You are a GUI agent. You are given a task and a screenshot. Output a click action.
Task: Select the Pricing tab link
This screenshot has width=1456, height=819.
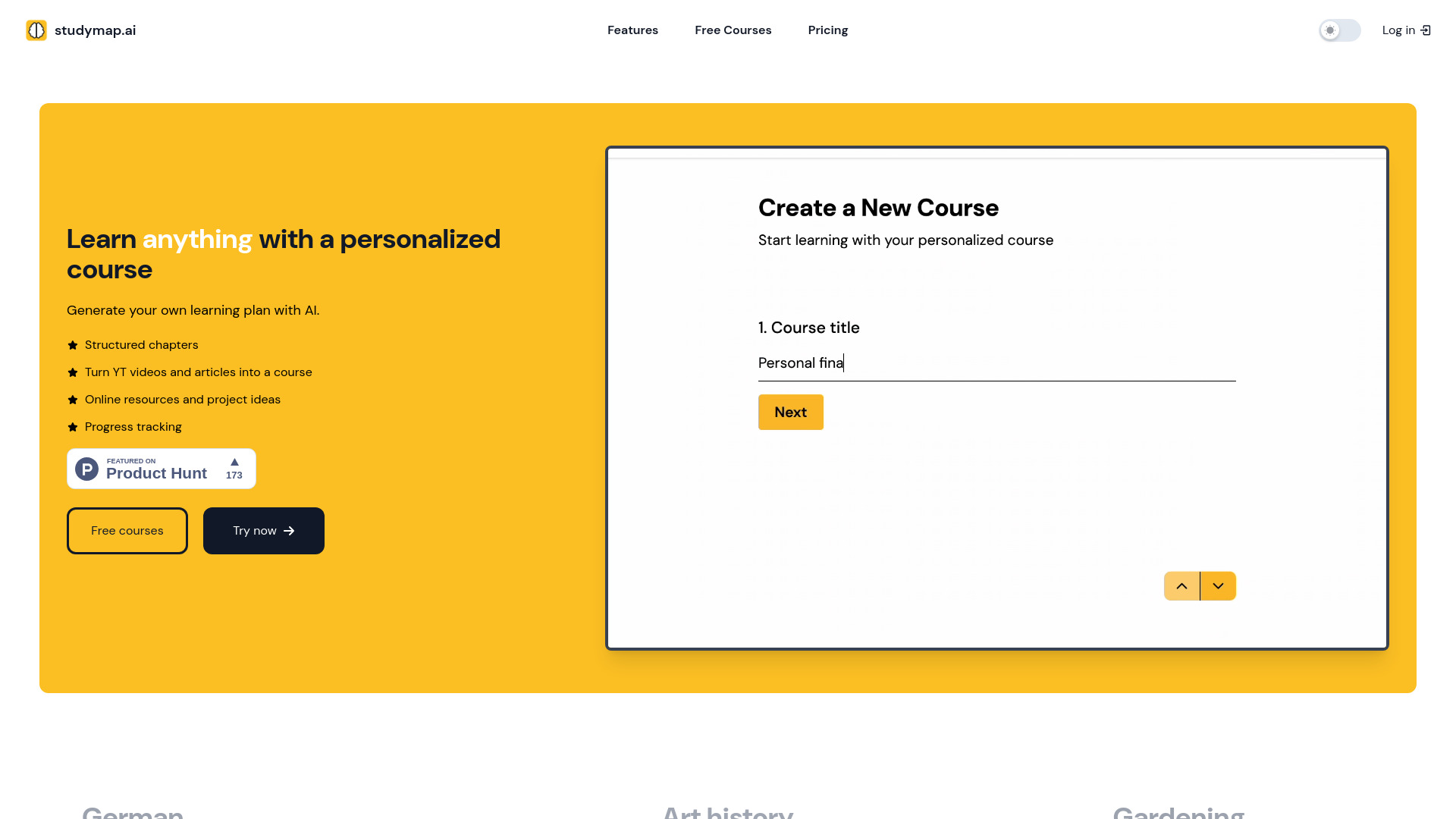click(828, 30)
